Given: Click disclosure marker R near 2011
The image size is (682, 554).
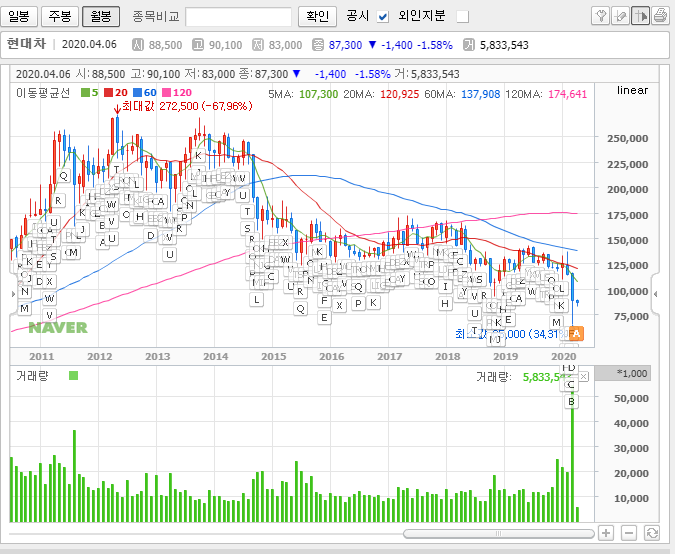Looking at the screenshot, I should [x=58, y=200].
